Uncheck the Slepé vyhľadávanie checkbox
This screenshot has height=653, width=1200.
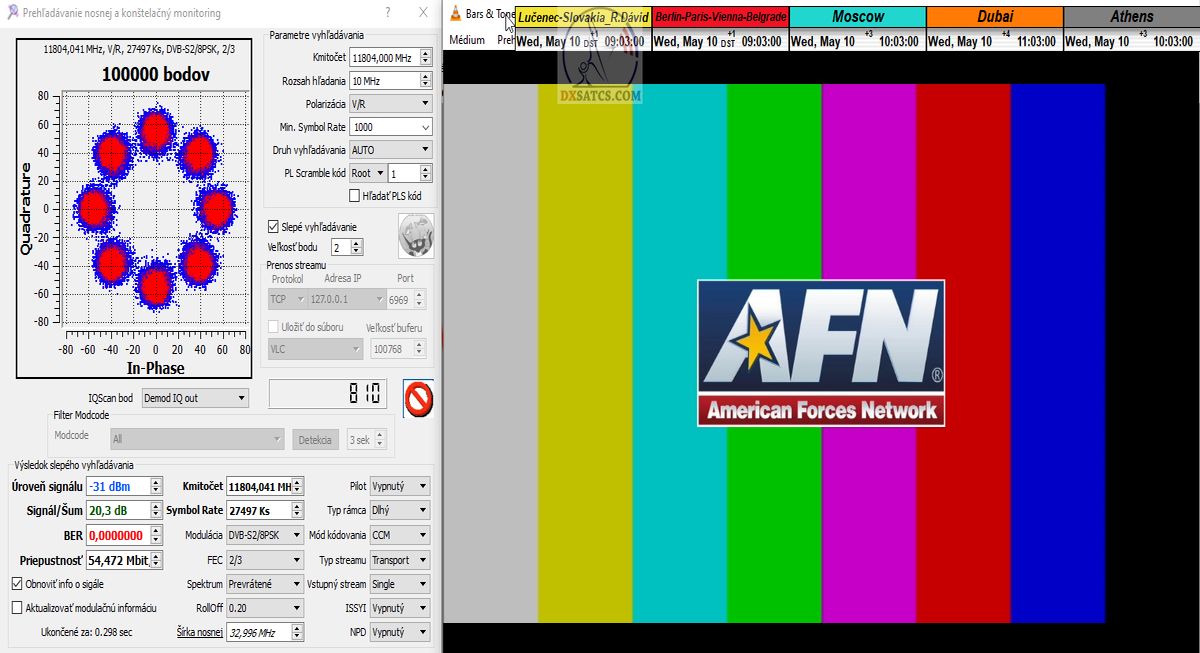coord(273,227)
